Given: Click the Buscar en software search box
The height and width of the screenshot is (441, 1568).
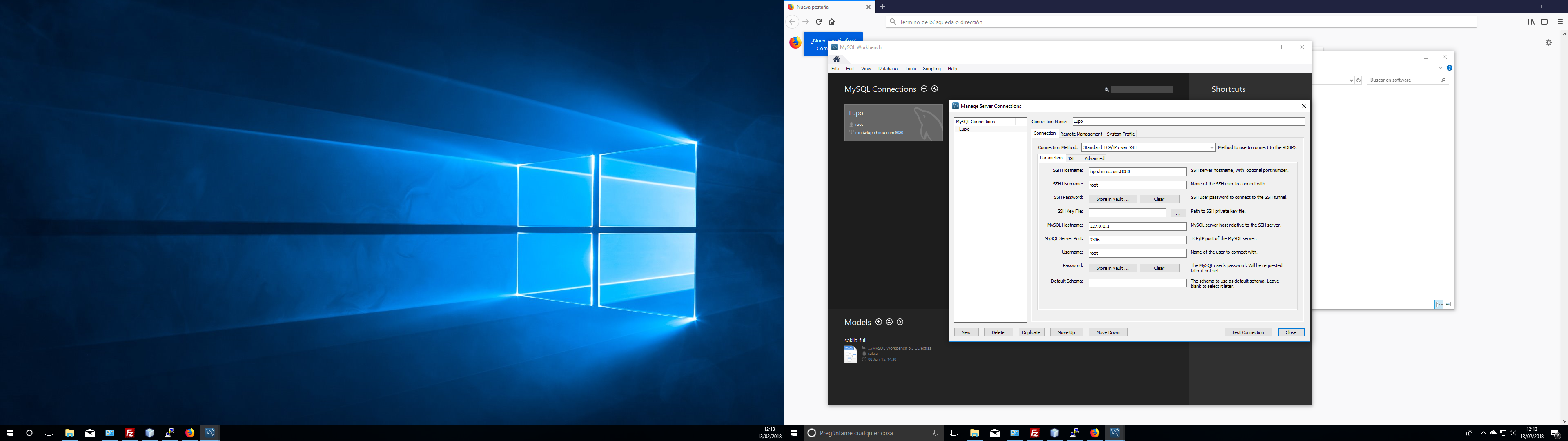Looking at the screenshot, I should [x=1407, y=80].
